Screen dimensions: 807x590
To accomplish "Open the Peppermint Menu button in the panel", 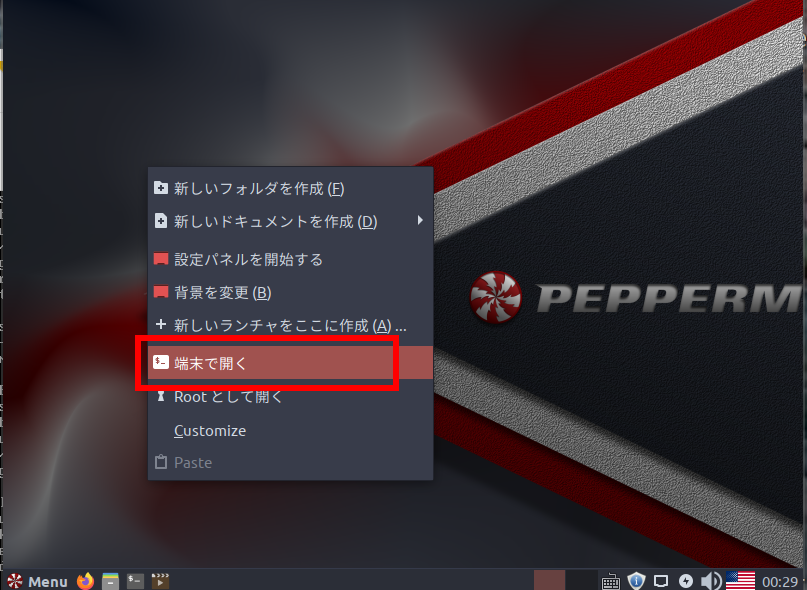I will (x=37, y=581).
